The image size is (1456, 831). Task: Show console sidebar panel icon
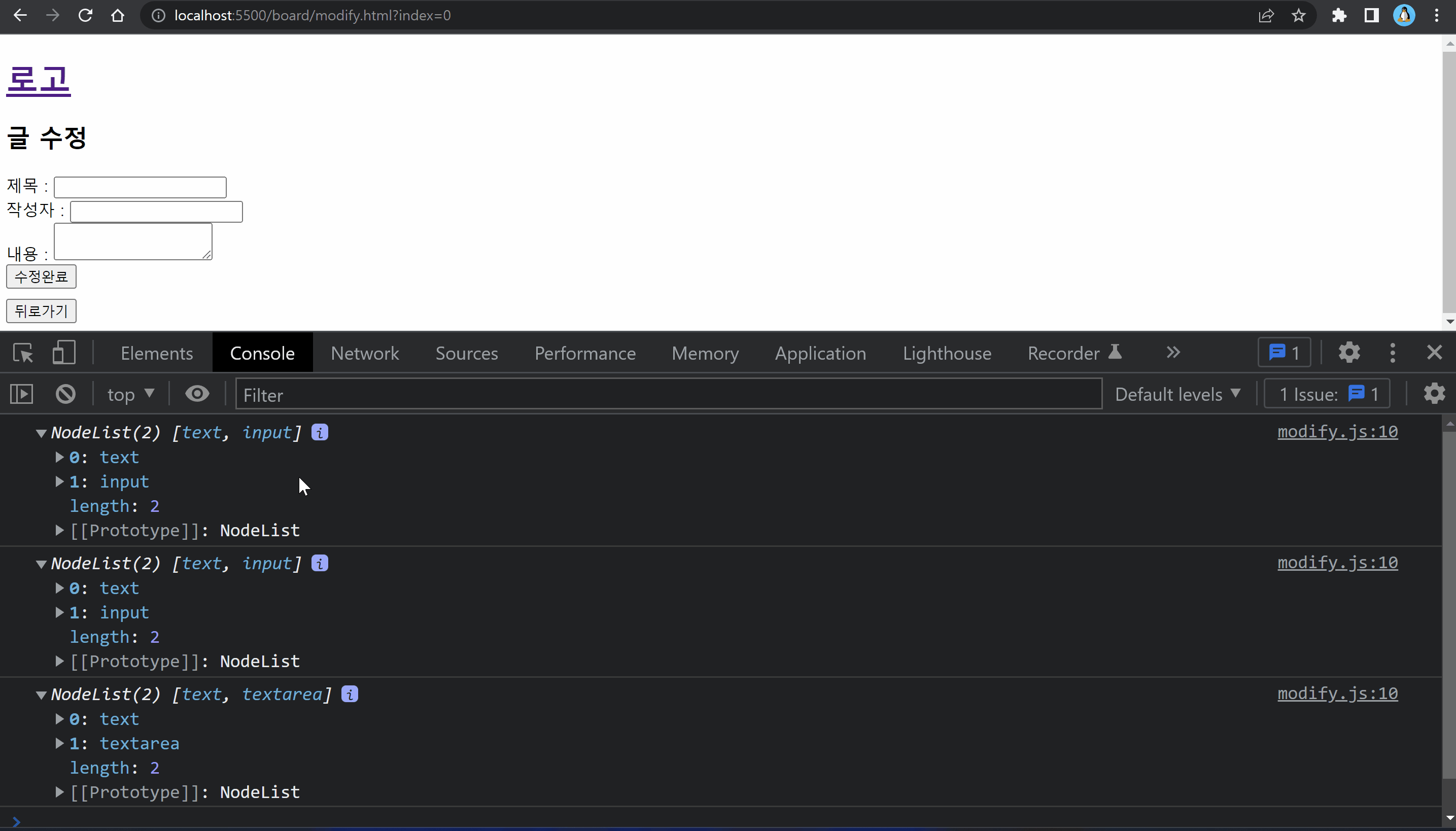click(x=22, y=394)
